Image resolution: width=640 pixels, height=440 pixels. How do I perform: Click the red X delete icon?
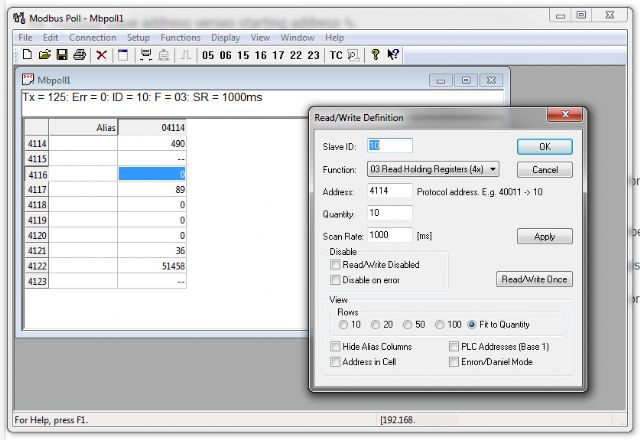point(101,55)
